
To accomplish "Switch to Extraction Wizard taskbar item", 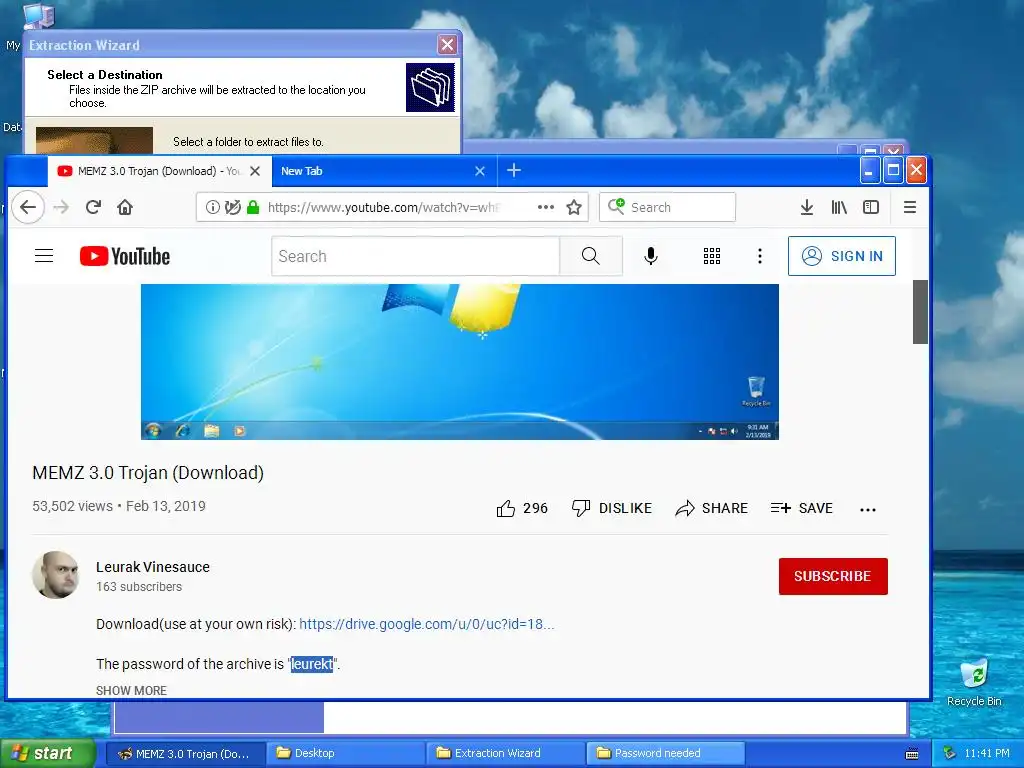I will 505,753.
